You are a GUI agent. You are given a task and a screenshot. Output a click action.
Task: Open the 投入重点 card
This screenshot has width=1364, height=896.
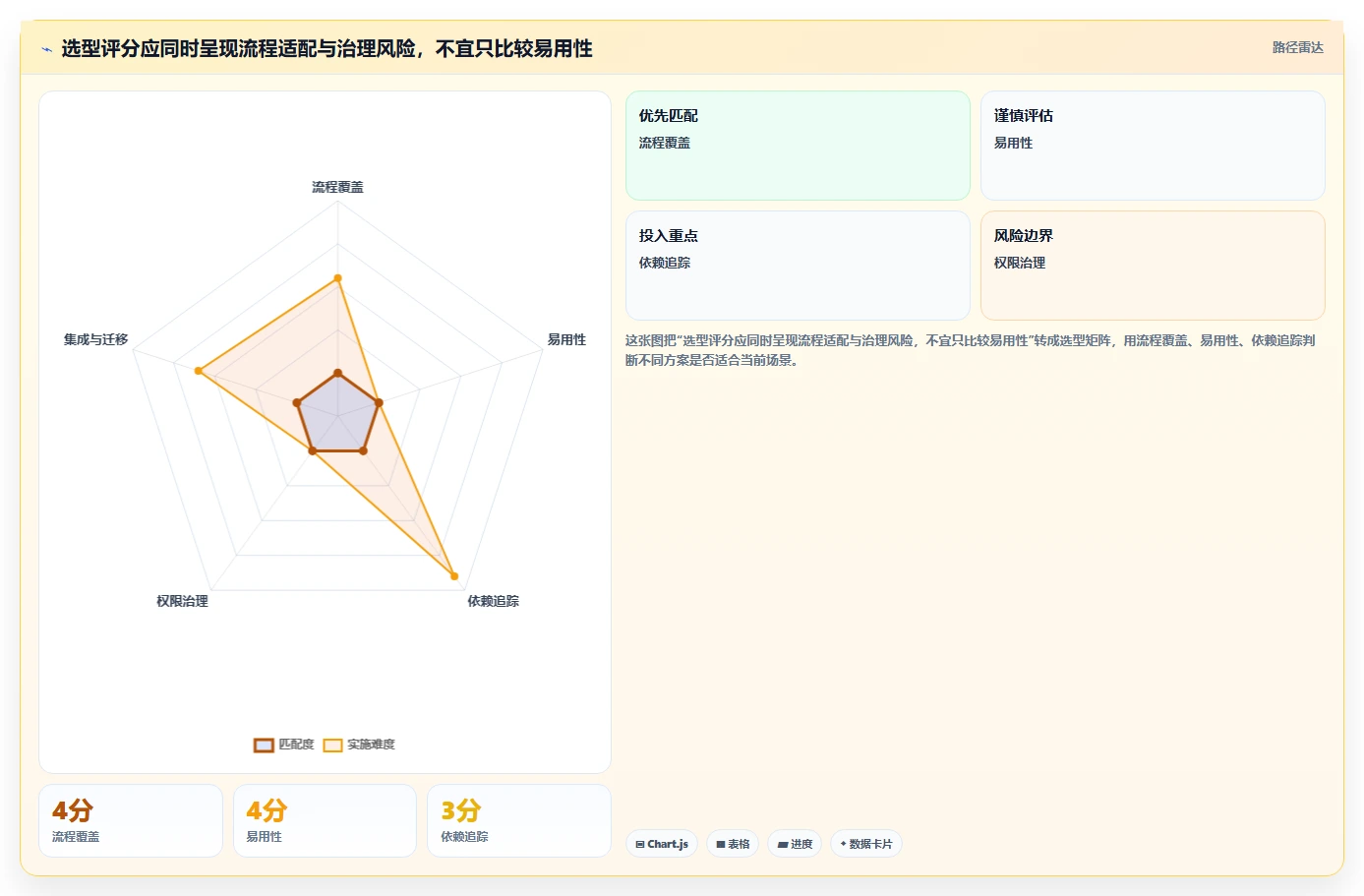(798, 266)
